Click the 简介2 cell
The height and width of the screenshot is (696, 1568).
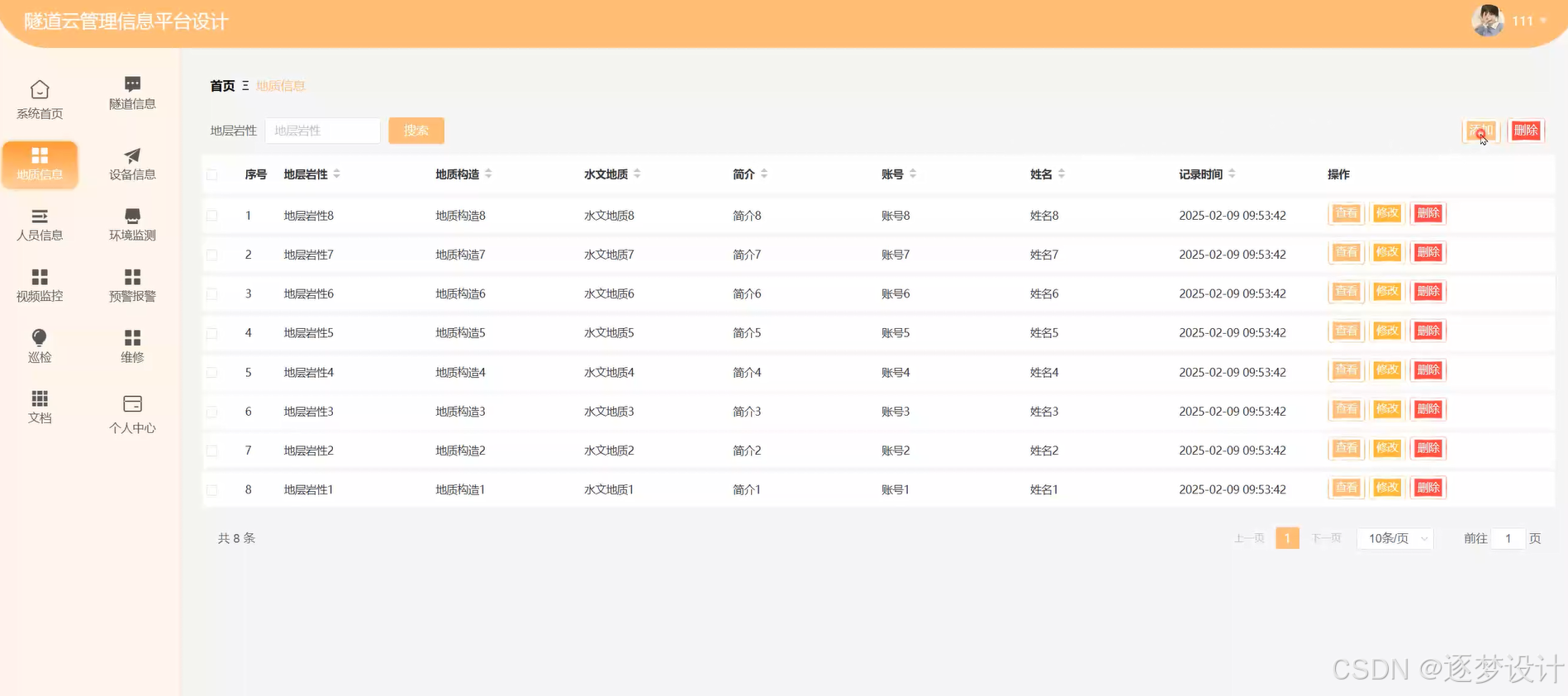point(747,450)
